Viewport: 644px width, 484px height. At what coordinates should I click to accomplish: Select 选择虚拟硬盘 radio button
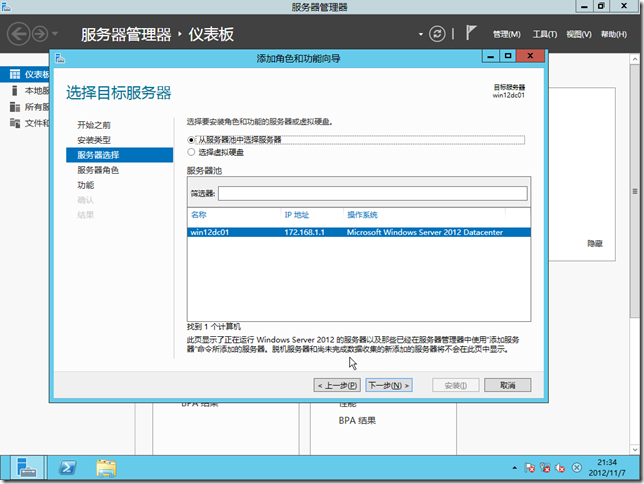click(191, 152)
